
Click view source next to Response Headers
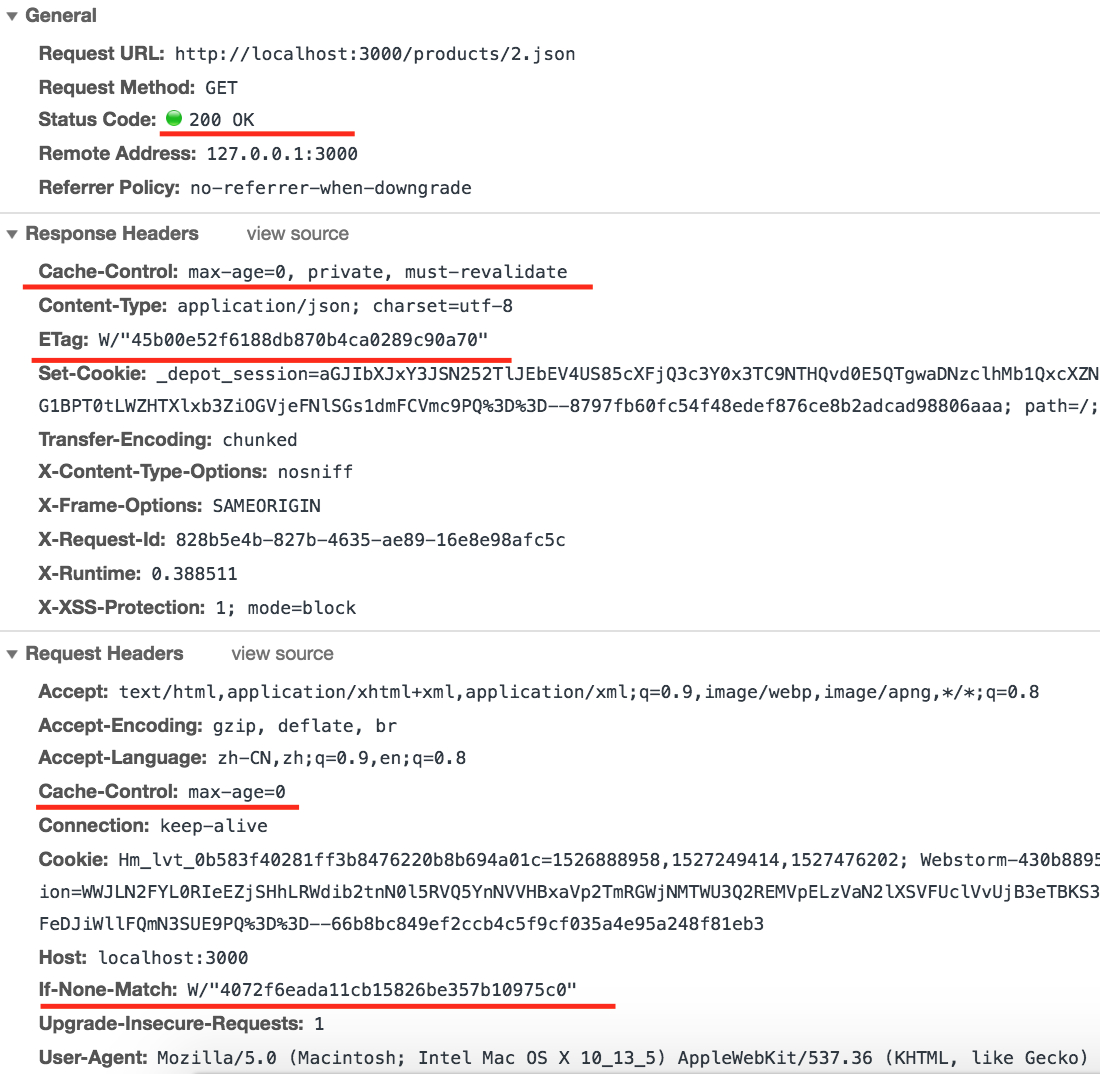pyautogui.click(x=297, y=234)
